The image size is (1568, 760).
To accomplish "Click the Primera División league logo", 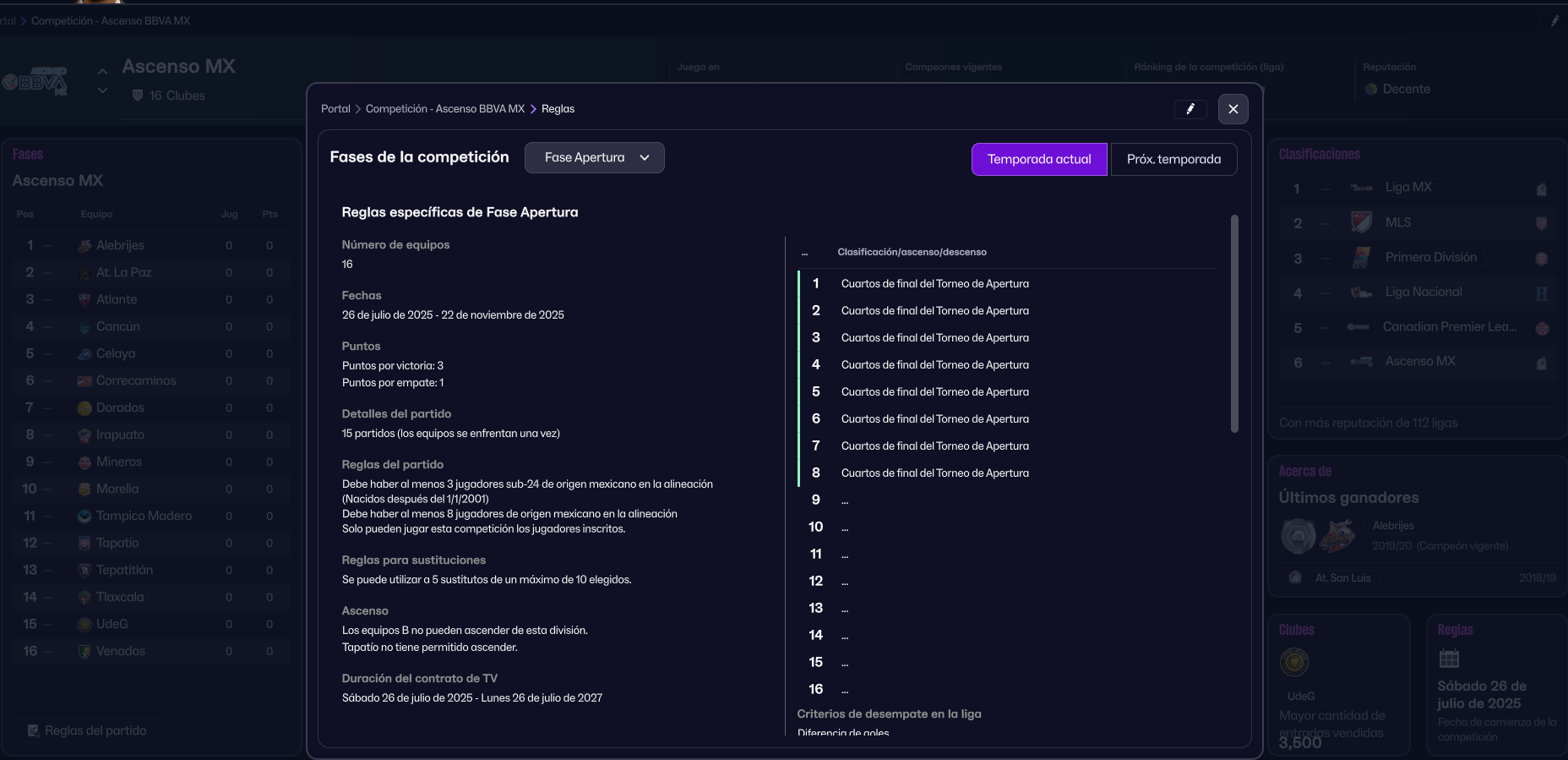I will pyautogui.click(x=1360, y=258).
